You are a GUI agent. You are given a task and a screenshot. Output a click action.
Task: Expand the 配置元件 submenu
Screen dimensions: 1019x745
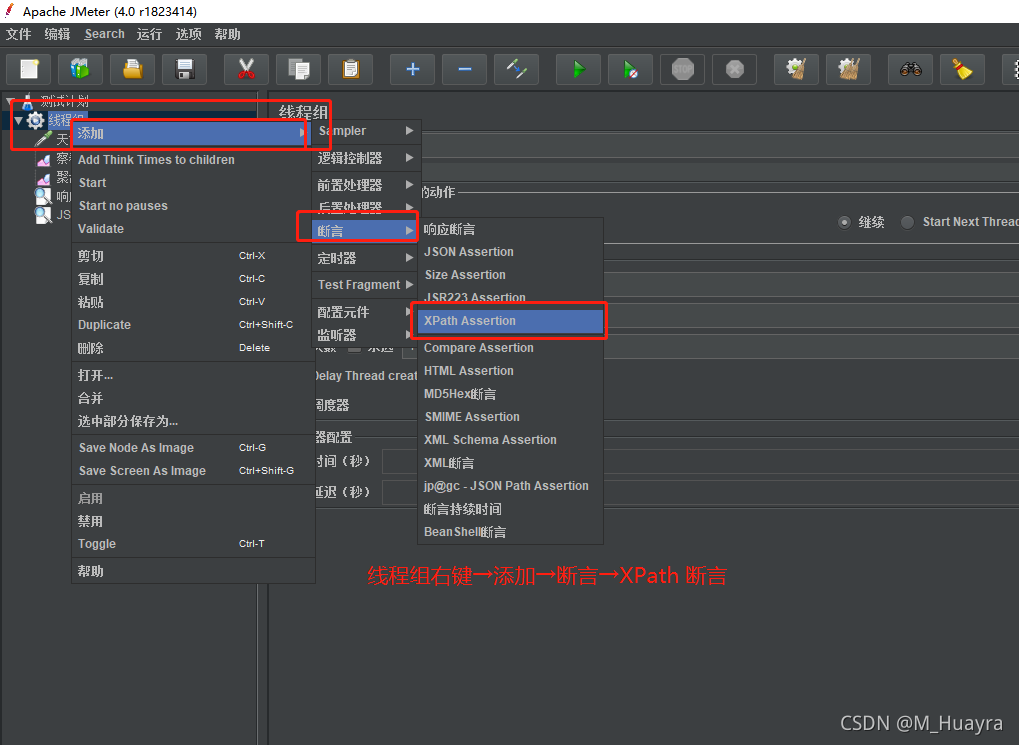click(x=364, y=312)
